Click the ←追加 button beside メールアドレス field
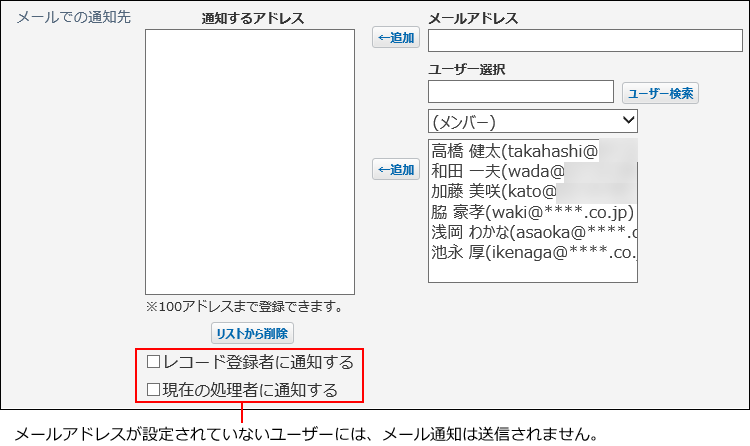This screenshot has width=750, height=446. (396, 37)
